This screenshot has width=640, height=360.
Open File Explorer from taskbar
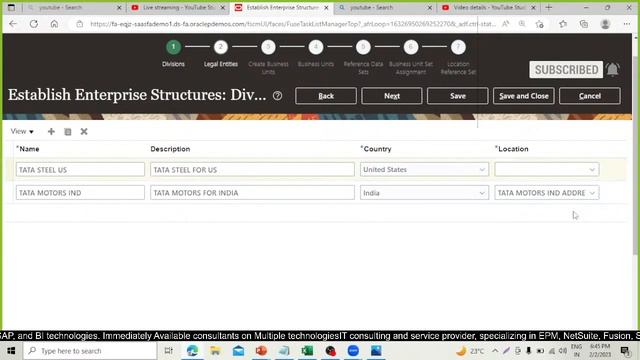pyautogui.click(x=215, y=351)
